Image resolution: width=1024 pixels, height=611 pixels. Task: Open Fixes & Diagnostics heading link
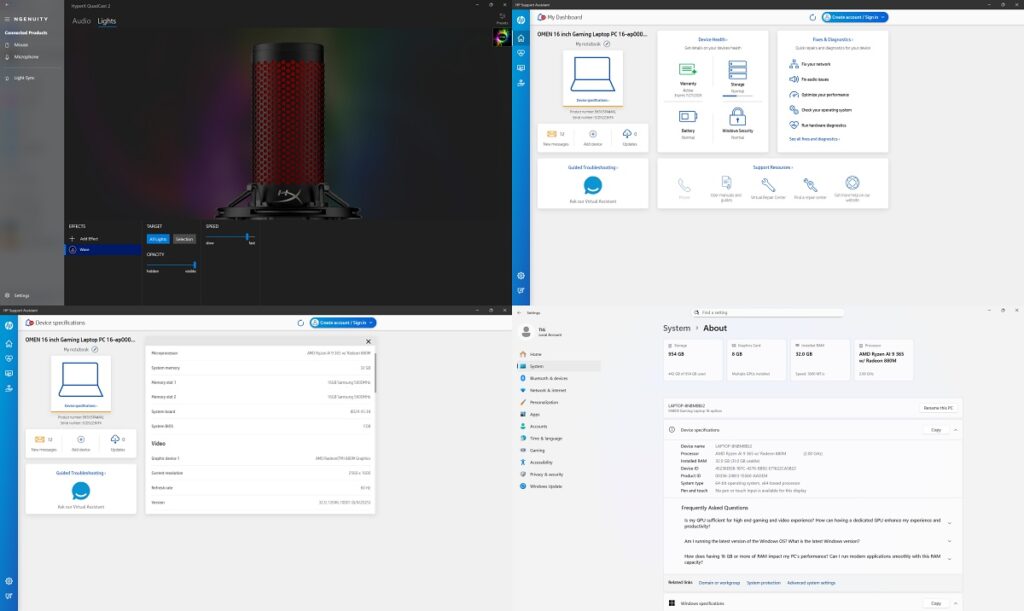pos(832,39)
